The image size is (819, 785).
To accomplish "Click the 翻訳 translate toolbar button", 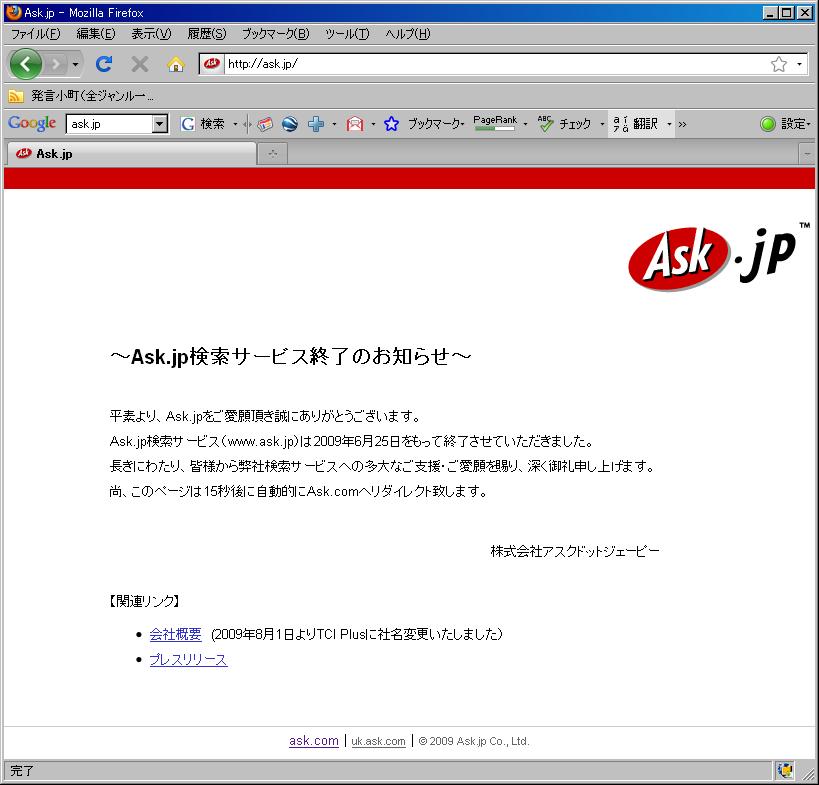I will coord(635,124).
